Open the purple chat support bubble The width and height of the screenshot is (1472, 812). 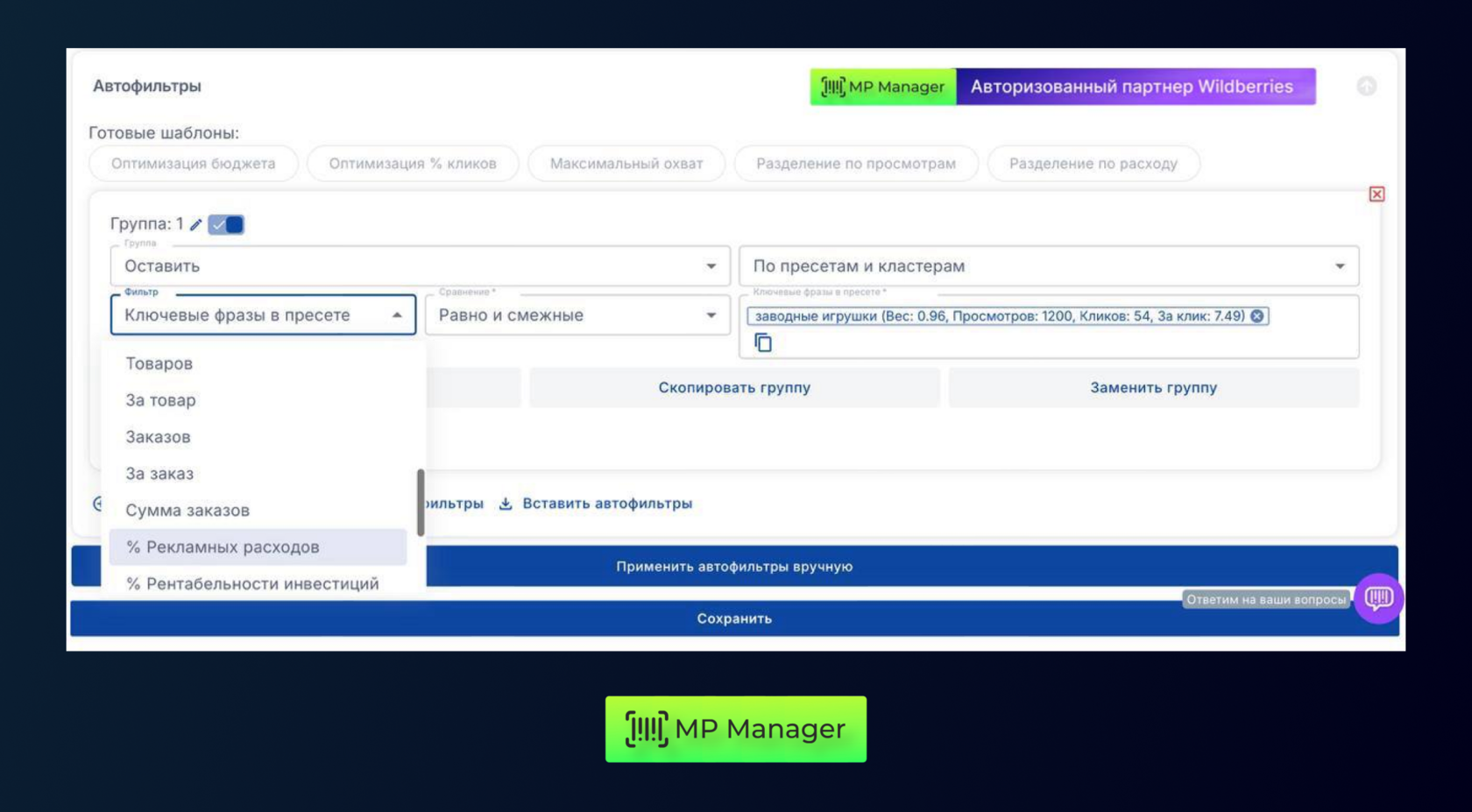point(1378,598)
